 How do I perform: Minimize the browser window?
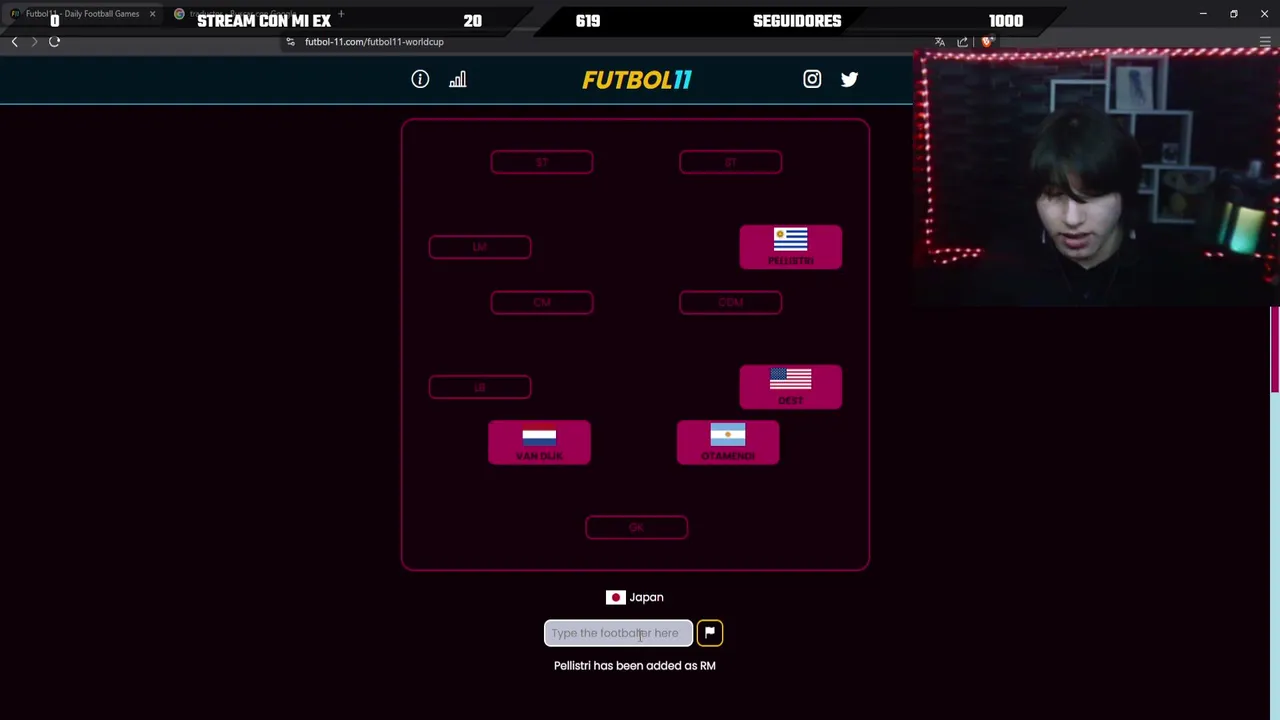[1203, 14]
